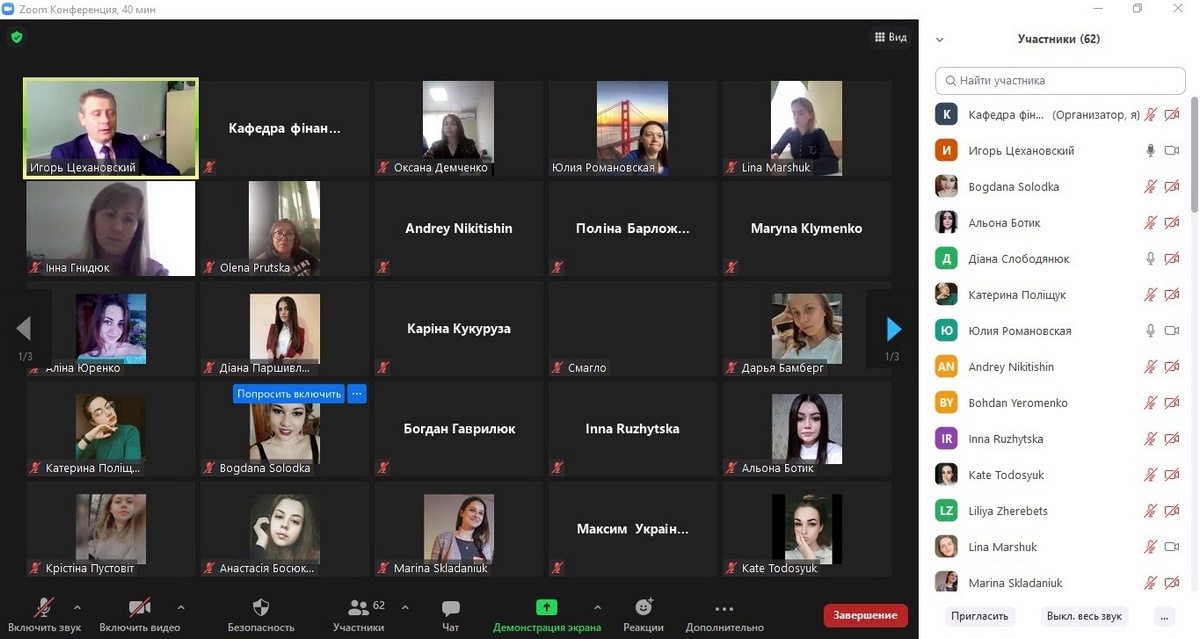Collapse the Участники panel chevron
Image resolution: width=1200 pixels, height=639 pixels.
tap(939, 40)
